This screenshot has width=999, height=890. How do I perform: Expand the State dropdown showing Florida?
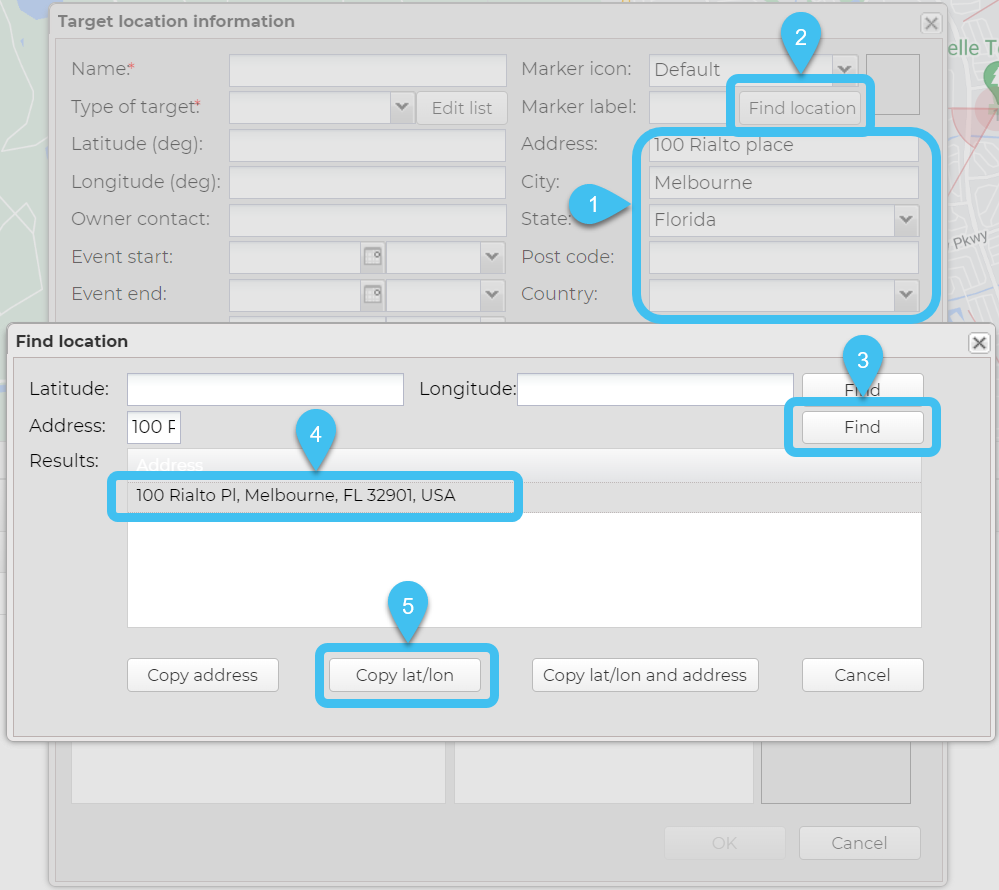click(906, 220)
